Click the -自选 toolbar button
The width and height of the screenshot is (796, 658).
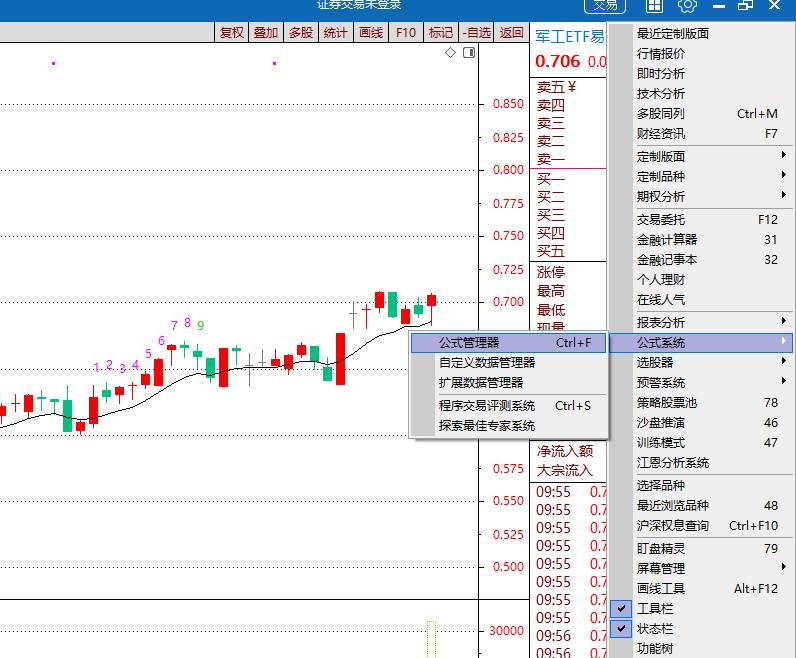point(476,32)
